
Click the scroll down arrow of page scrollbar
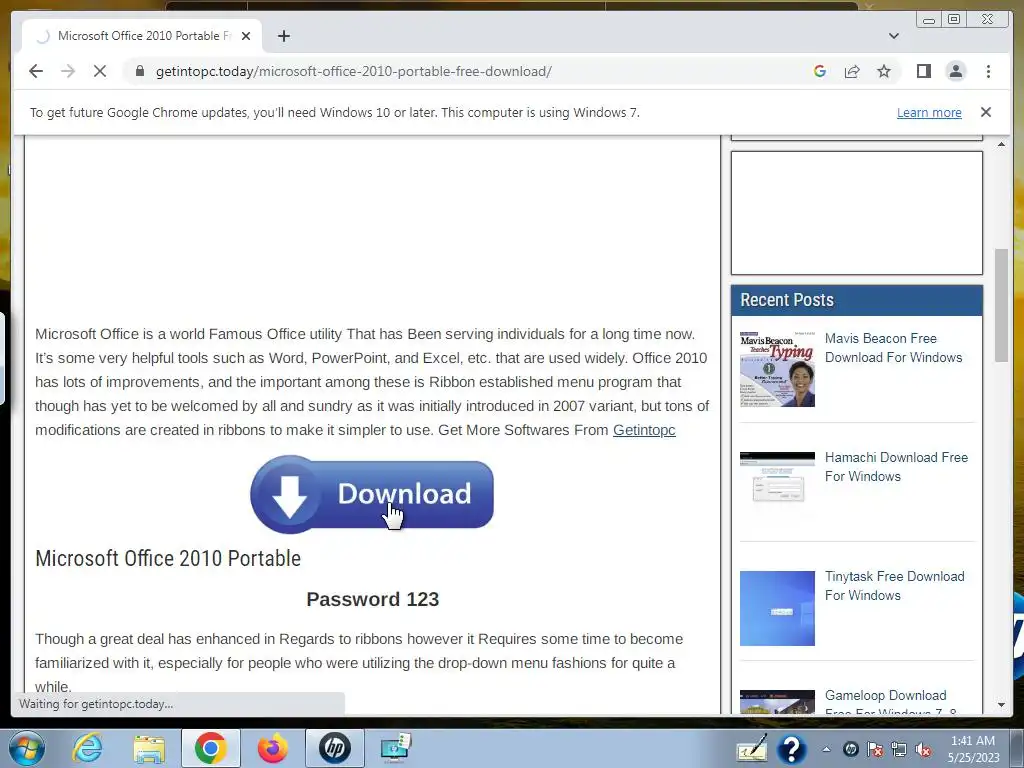(x=1001, y=705)
